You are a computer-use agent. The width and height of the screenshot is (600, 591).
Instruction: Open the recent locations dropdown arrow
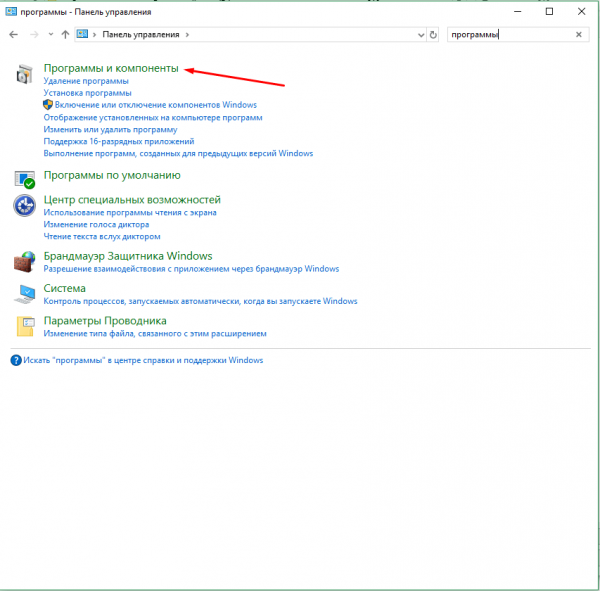[x=51, y=34]
